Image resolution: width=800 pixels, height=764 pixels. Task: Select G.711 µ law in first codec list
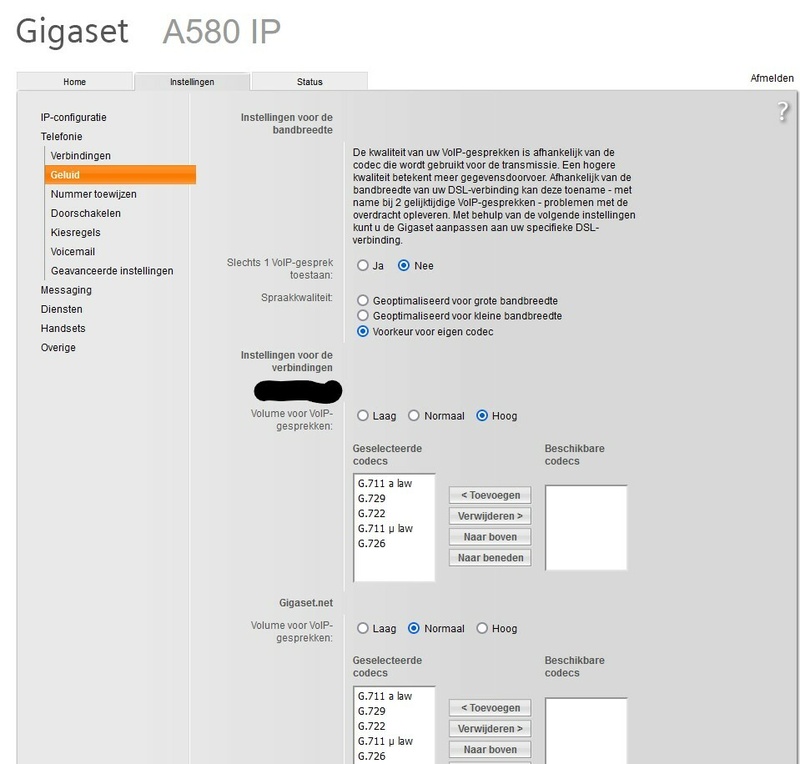[385, 529]
